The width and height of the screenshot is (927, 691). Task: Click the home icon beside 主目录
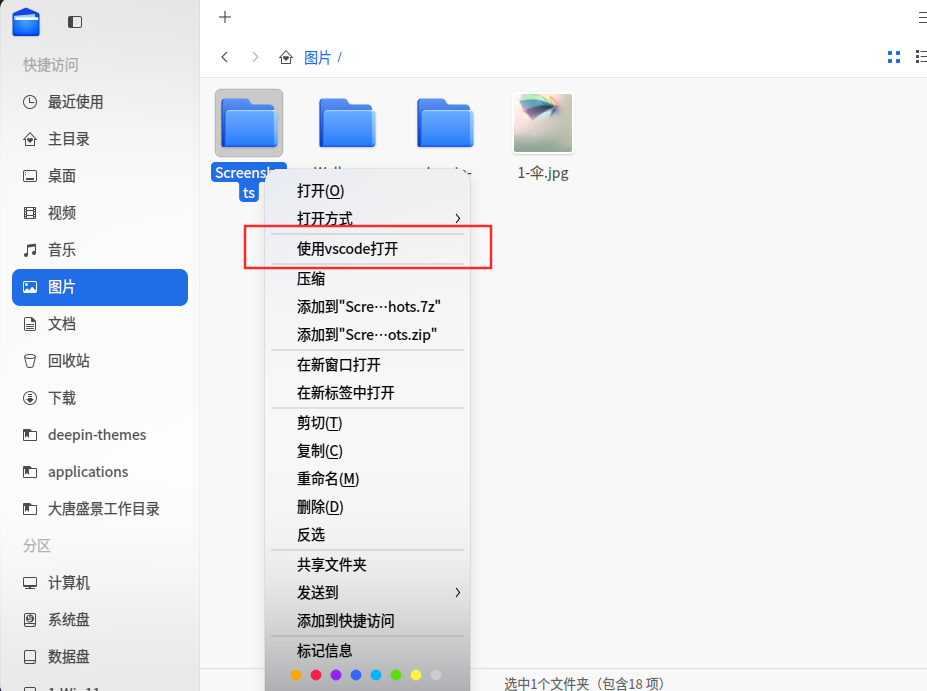point(30,140)
